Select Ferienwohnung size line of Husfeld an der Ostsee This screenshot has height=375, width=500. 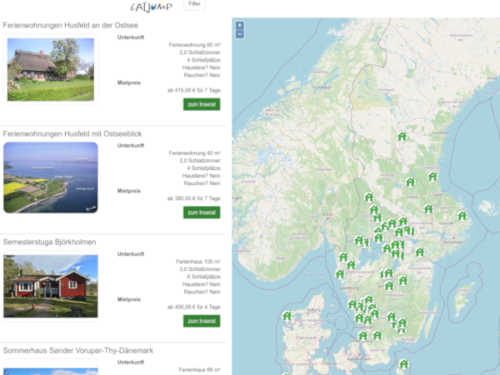[x=195, y=45]
